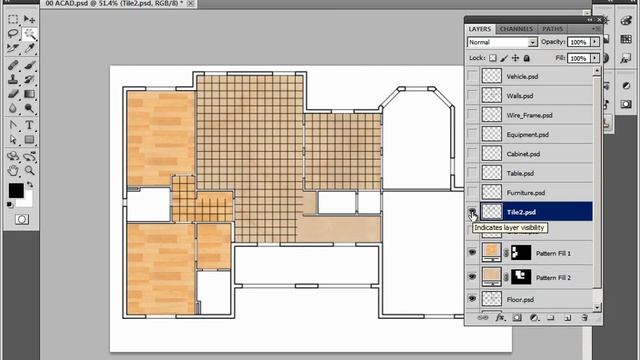Click the Layers panel scroll down arrow
This screenshot has width=640, height=360.
pyautogui.click(x=597, y=307)
